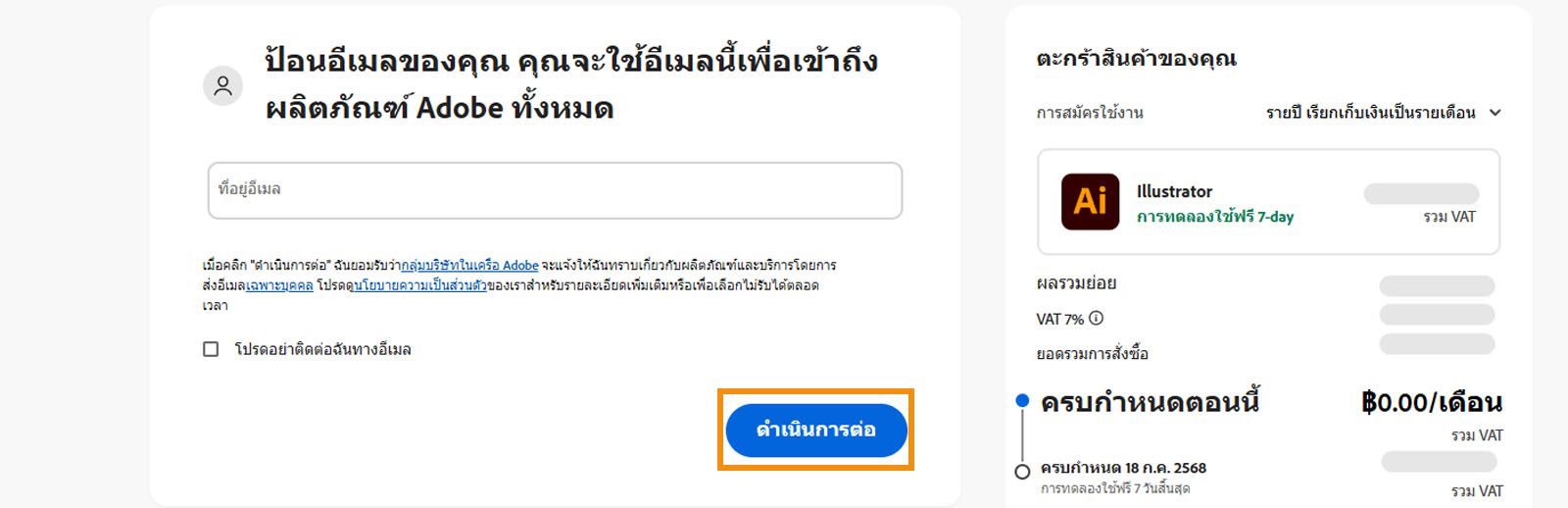1568x508 pixels.
Task: Click the 'การสมัครใช้งาน' subscription label
Action: (x=1090, y=113)
